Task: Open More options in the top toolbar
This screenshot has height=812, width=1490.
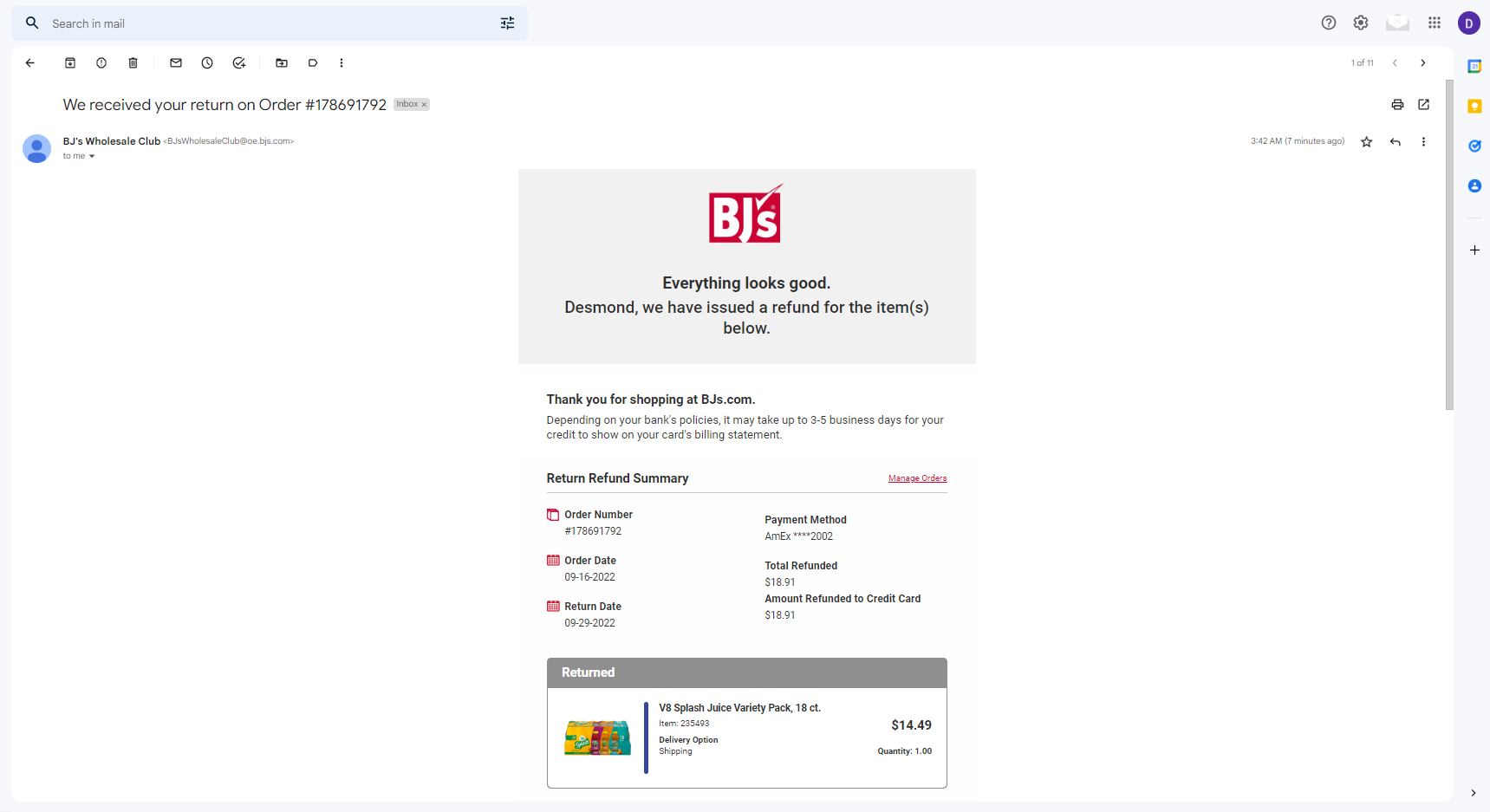Action: pos(342,63)
